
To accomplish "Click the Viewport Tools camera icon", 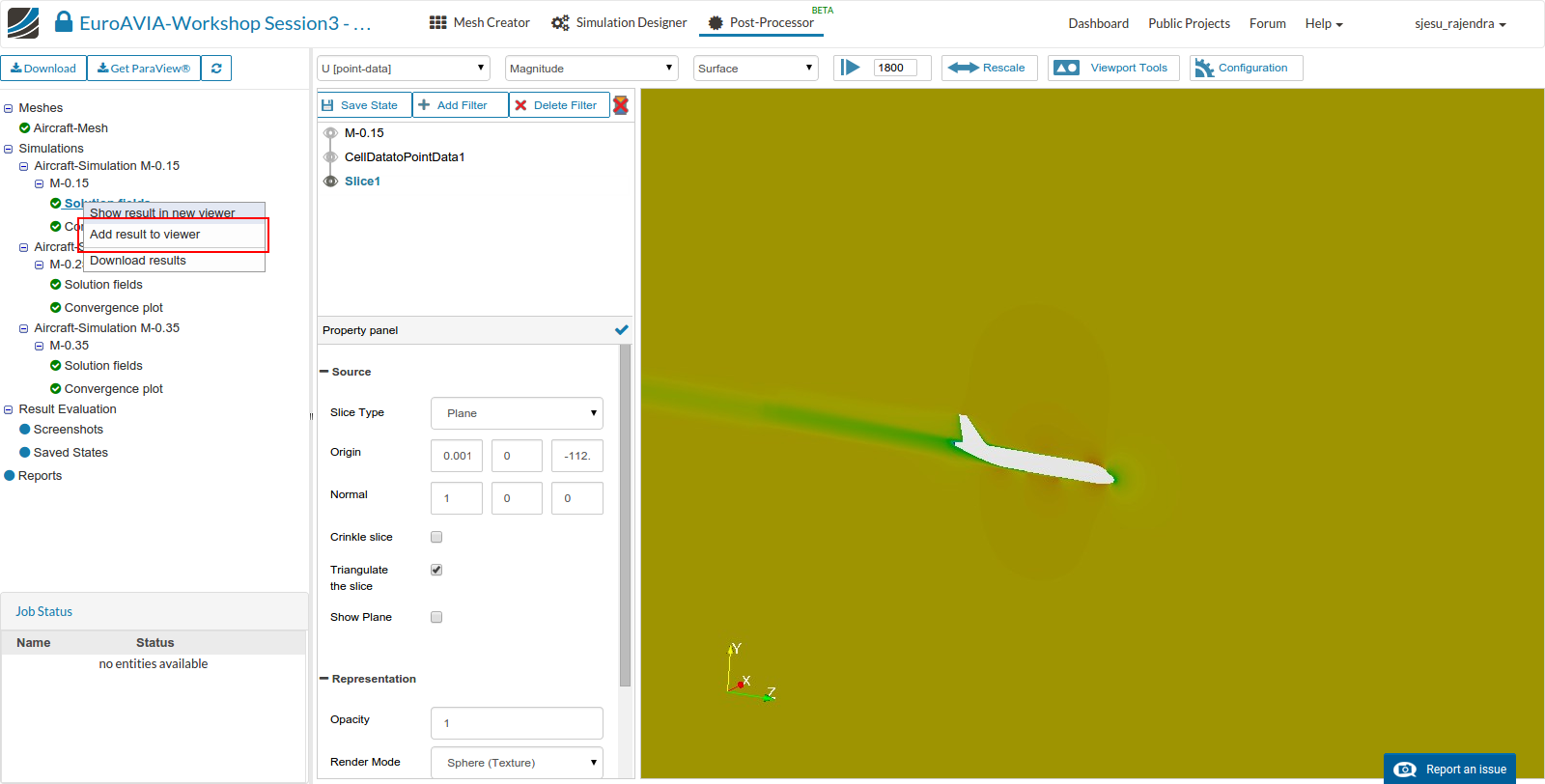I will (x=1066, y=68).
